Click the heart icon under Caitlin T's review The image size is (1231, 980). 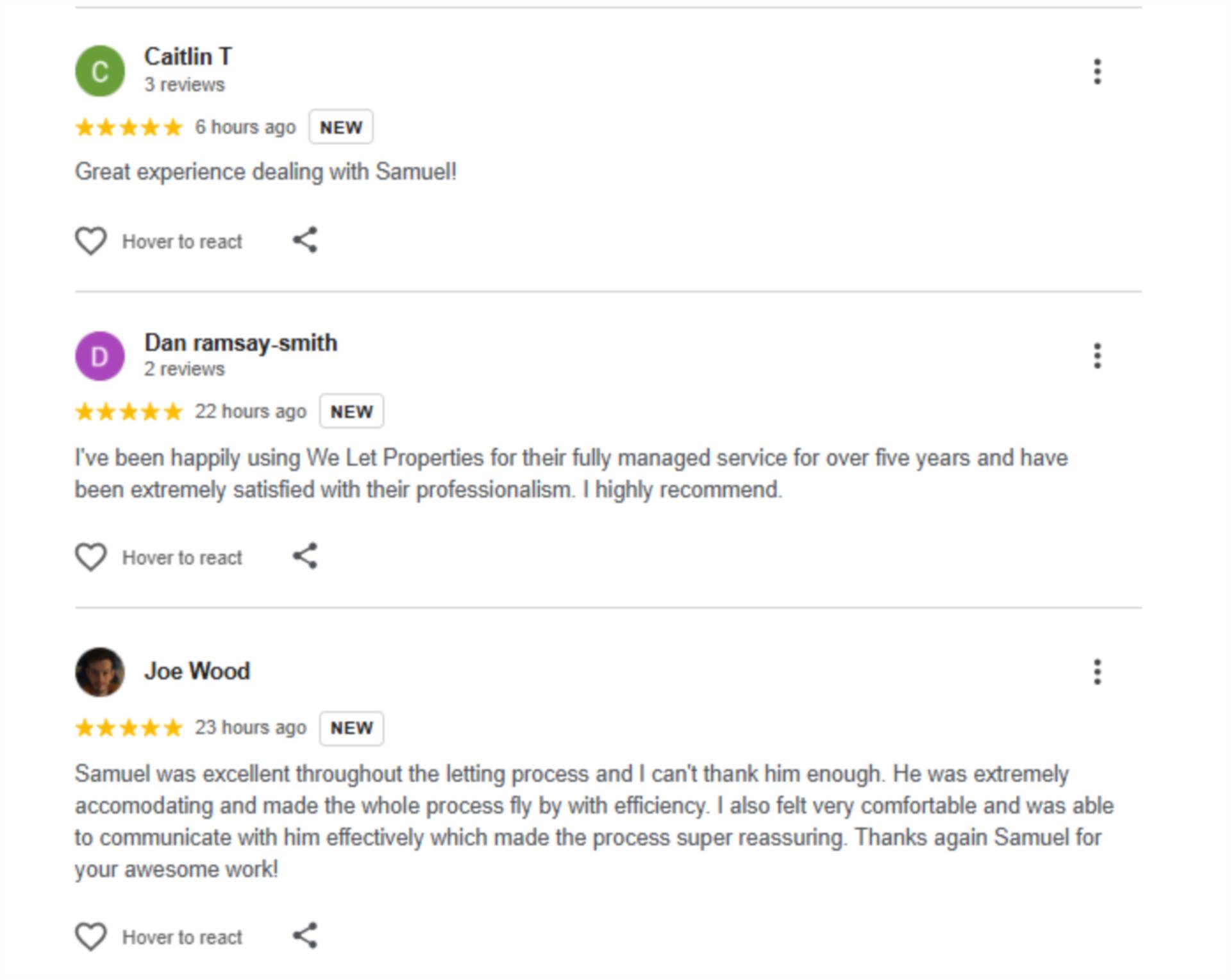[x=90, y=242]
